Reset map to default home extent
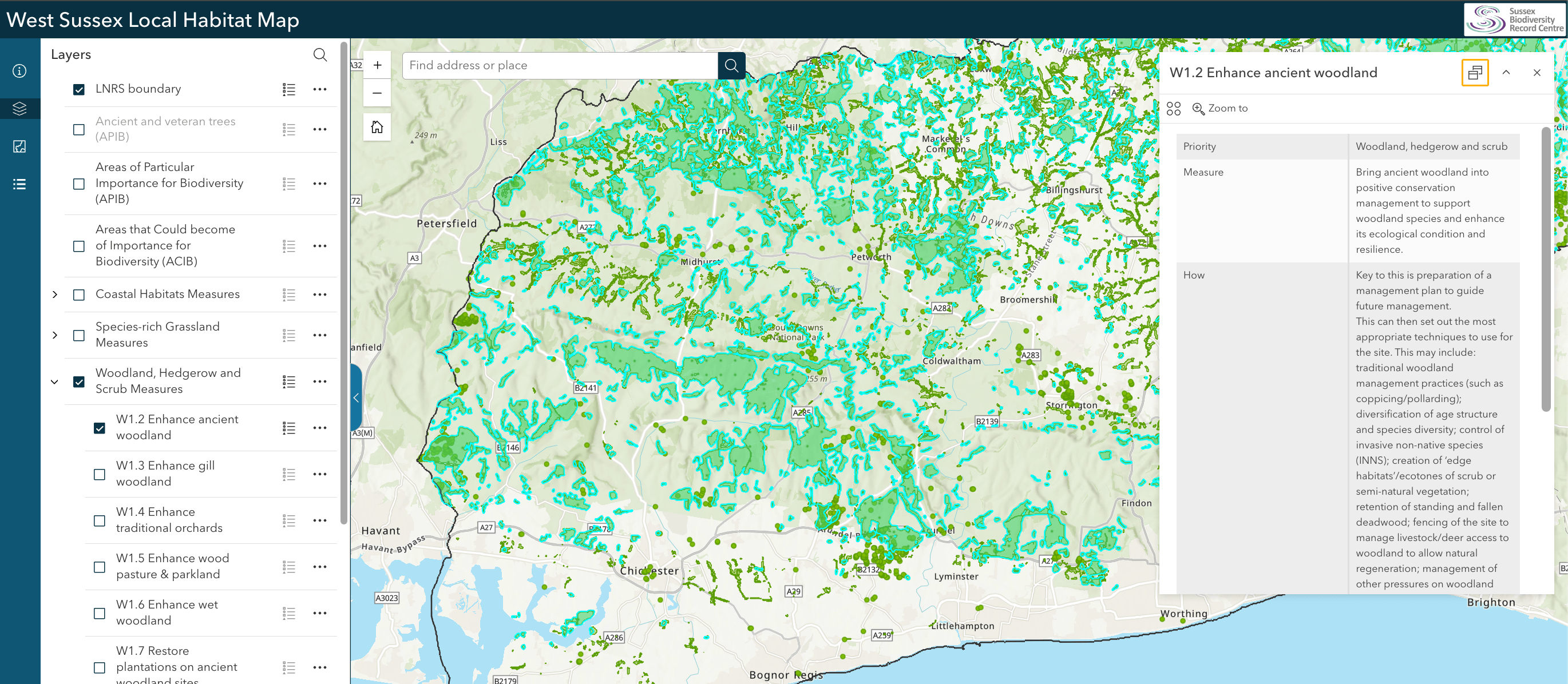 377,127
